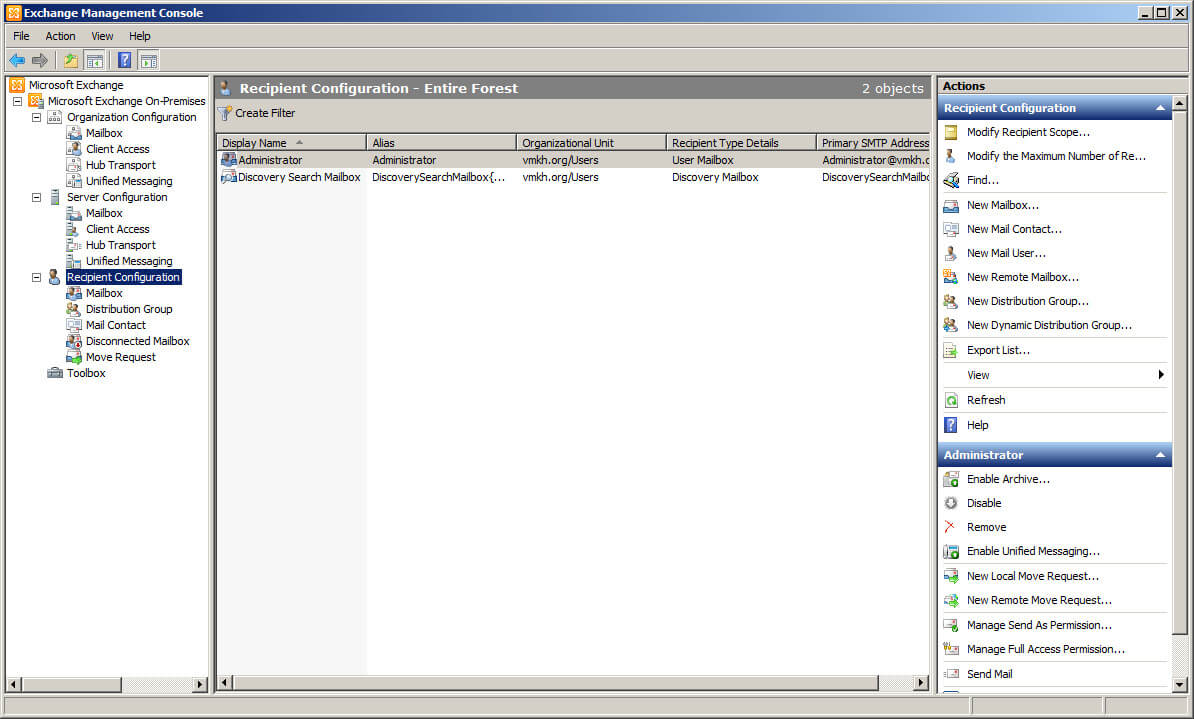
Task: Open the View menu in menu bar
Action: 102,36
